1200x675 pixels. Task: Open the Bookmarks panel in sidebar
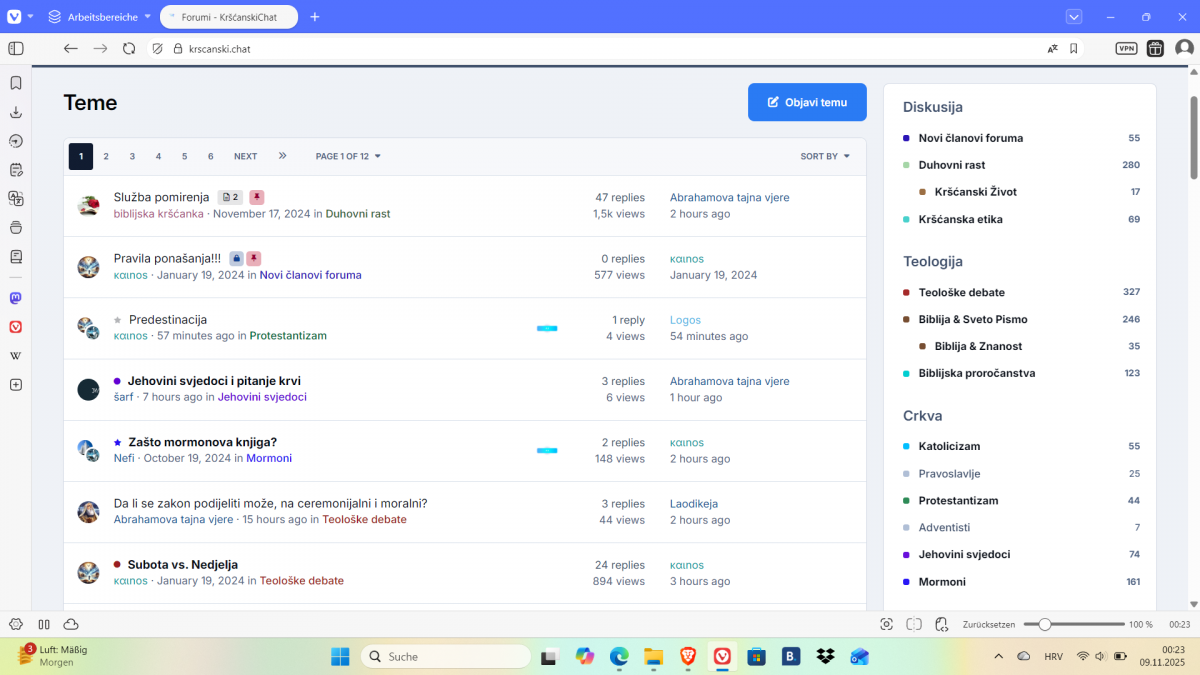[x=16, y=83]
